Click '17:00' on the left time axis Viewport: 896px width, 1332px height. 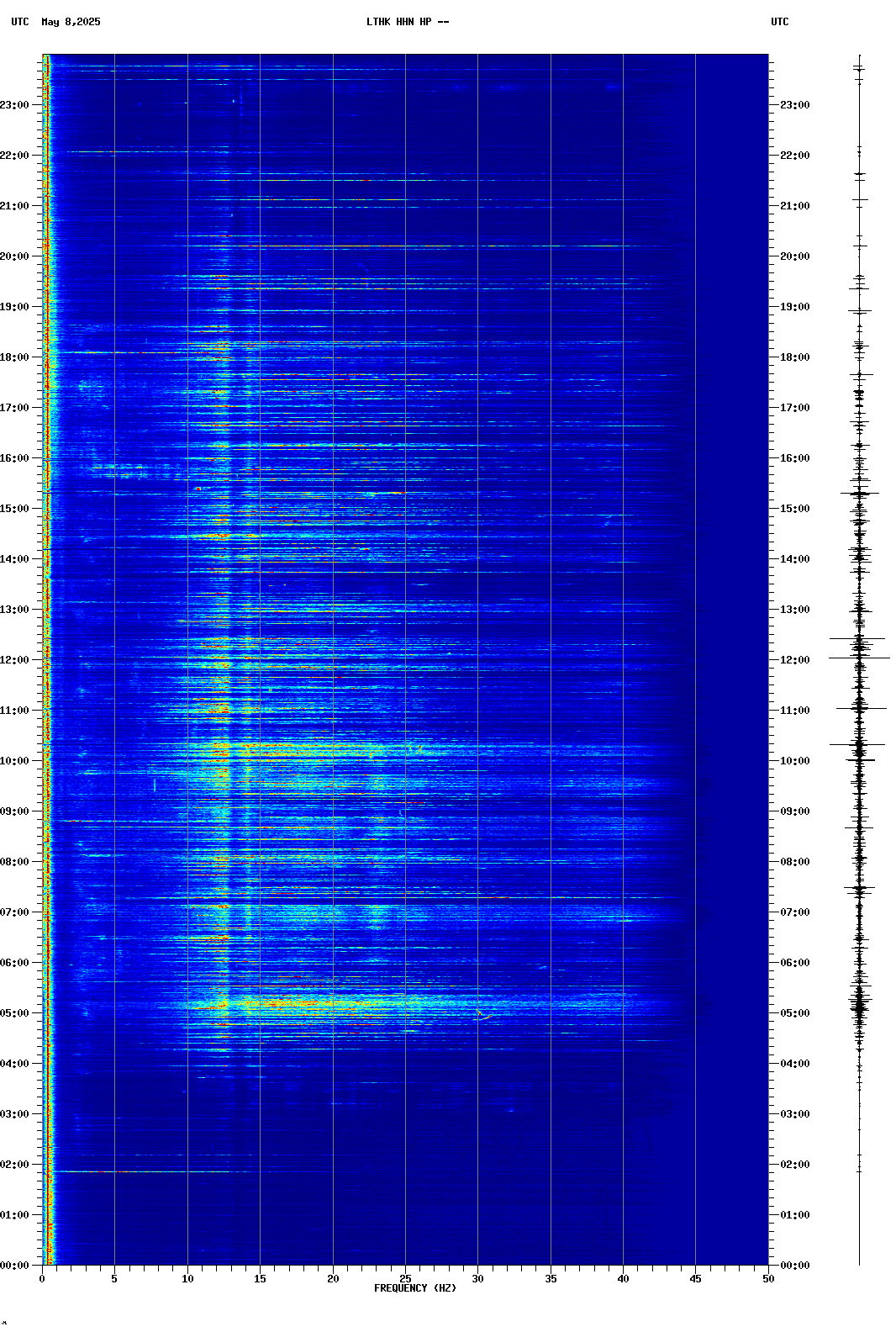coord(14,408)
